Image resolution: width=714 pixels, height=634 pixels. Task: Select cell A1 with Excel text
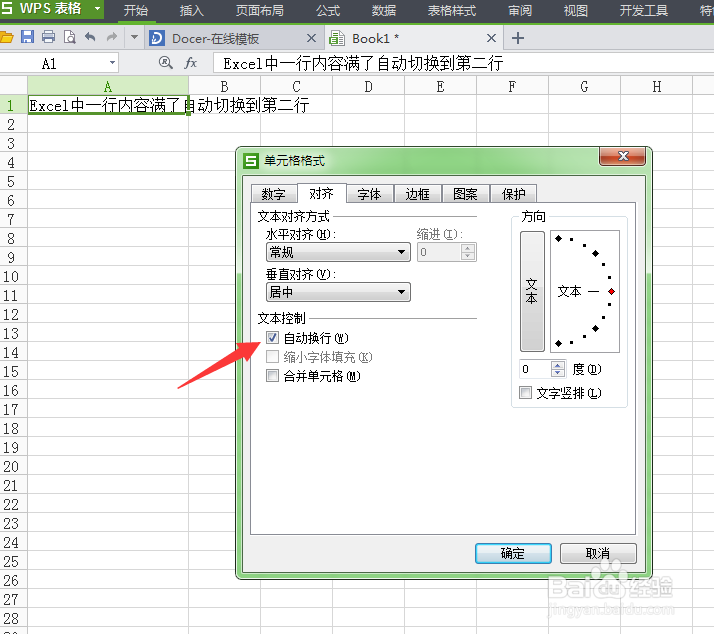(108, 105)
